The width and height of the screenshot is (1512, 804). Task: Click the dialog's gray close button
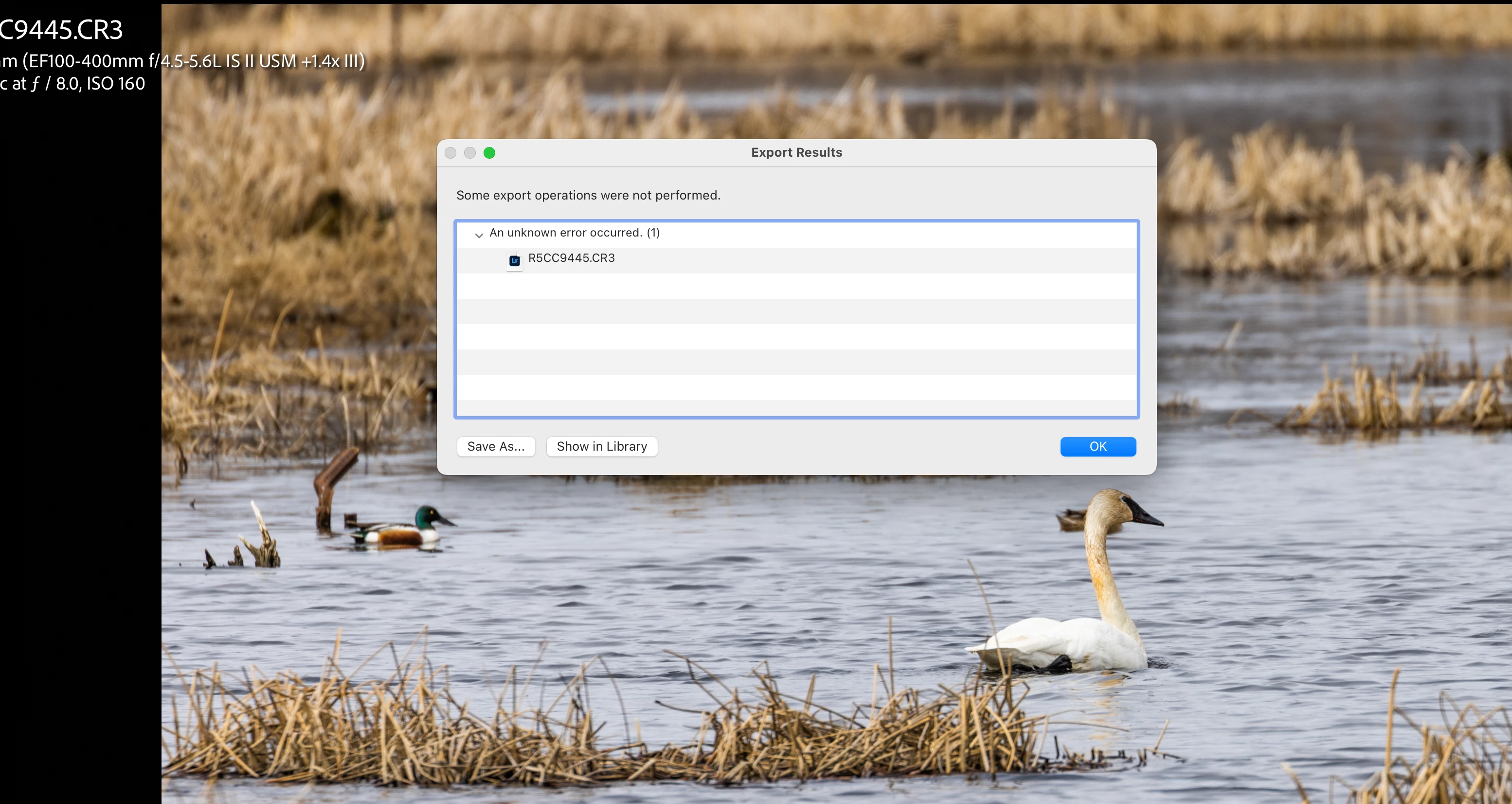pyautogui.click(x=450, y=153)
